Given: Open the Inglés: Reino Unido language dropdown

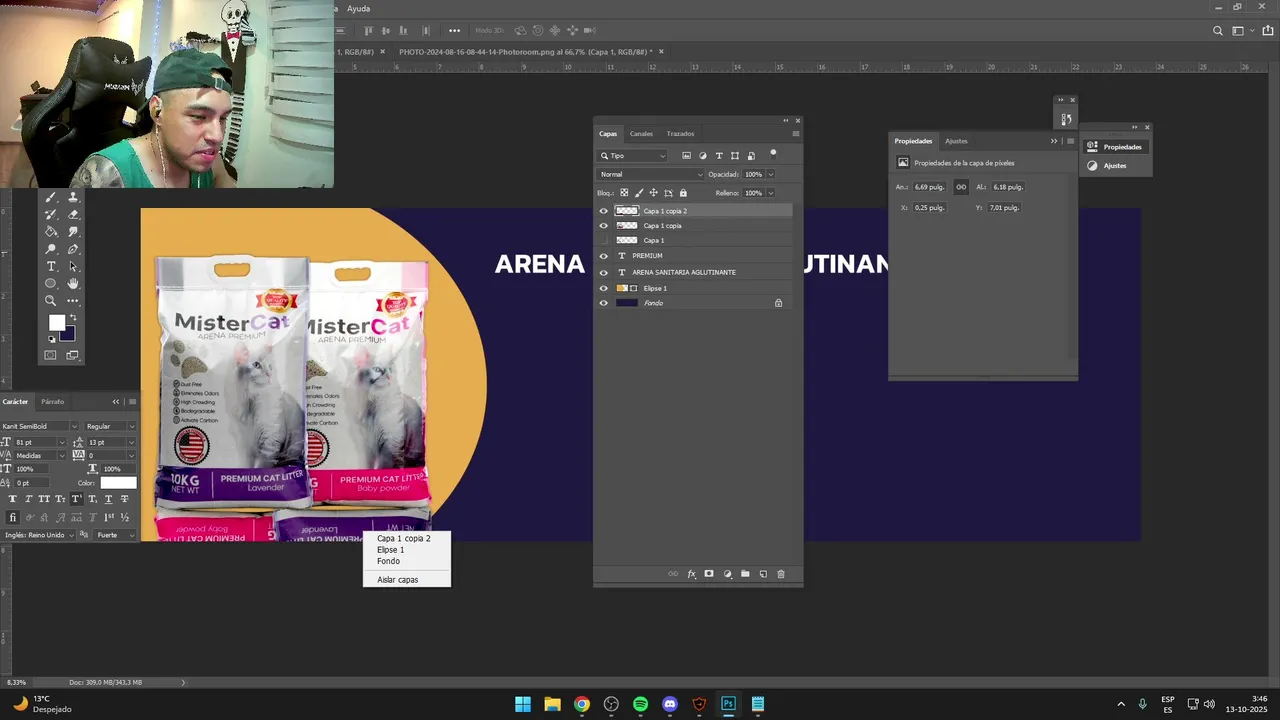Looking at the screenshot, I should pyautogui.click(x=37, y=535).
